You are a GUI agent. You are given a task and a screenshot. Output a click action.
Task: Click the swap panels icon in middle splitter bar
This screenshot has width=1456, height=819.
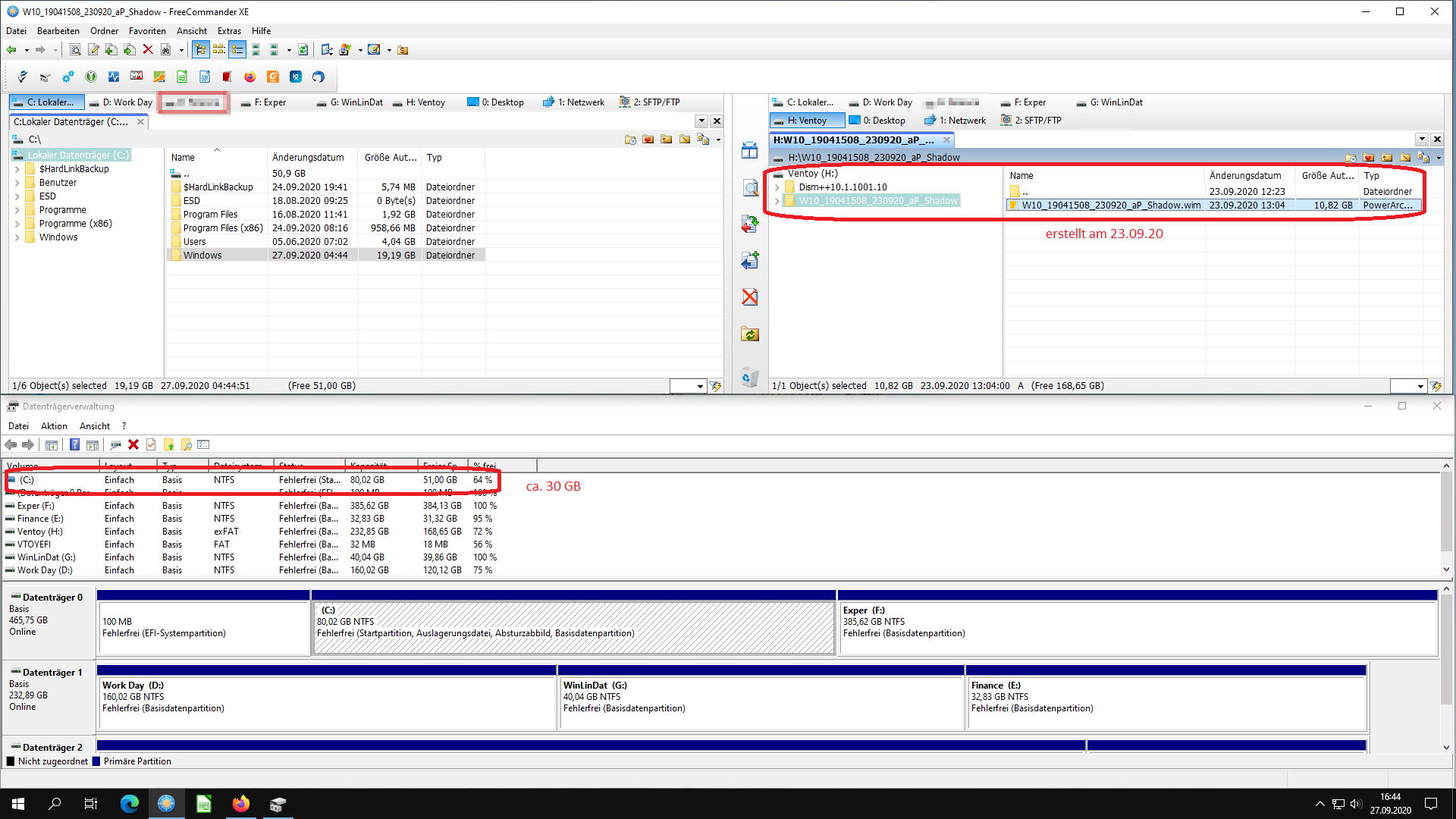pos(750,150)
